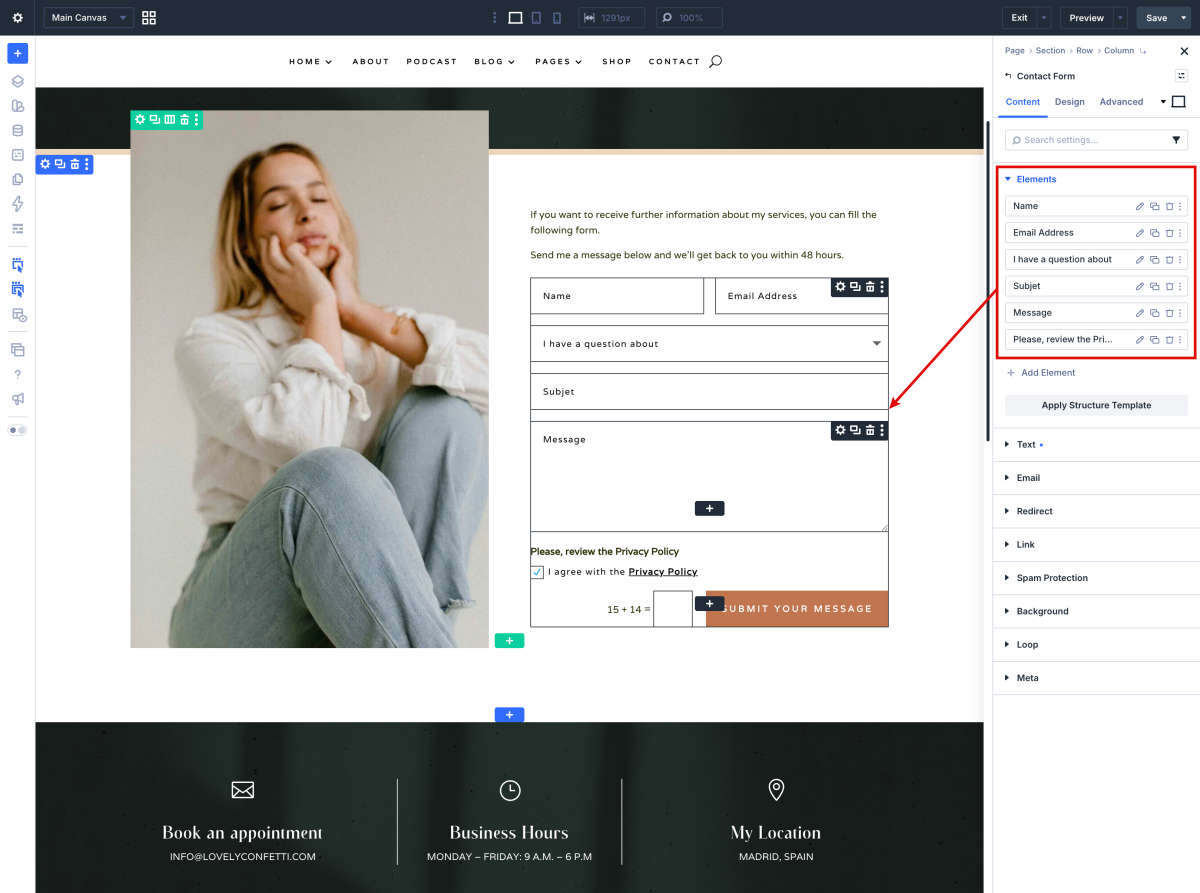Viewport: 1200px width, 893px height.
Task: Switch to the Advanced tab
Action: pos(1121,102)
